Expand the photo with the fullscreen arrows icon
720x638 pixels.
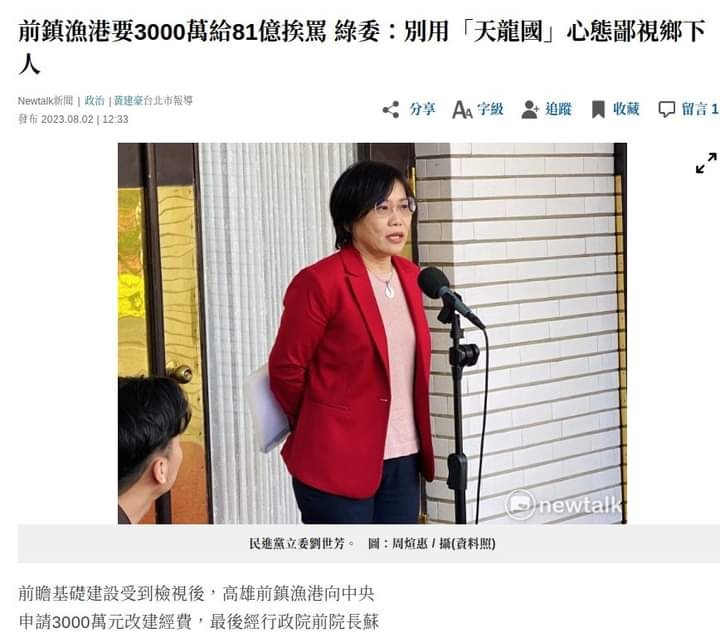(706, 163)
